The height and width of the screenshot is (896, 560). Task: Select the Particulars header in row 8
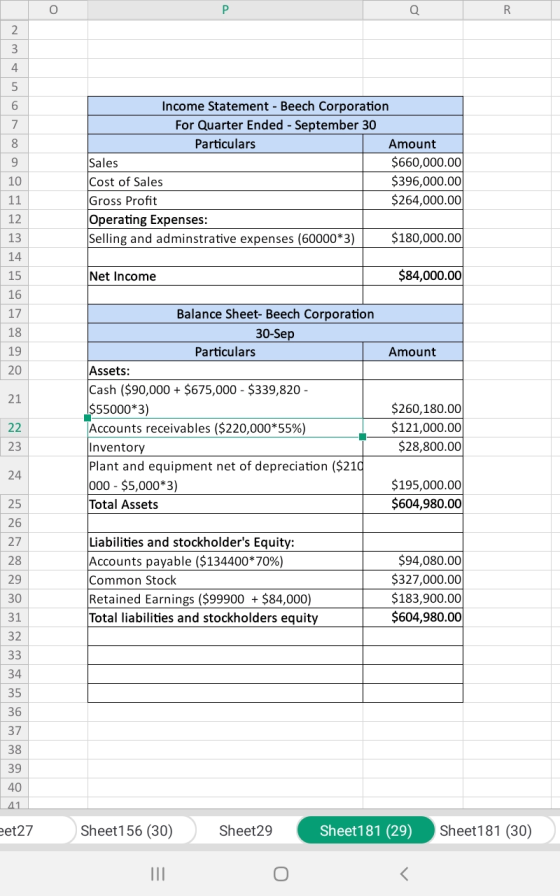tap(225, 144)
